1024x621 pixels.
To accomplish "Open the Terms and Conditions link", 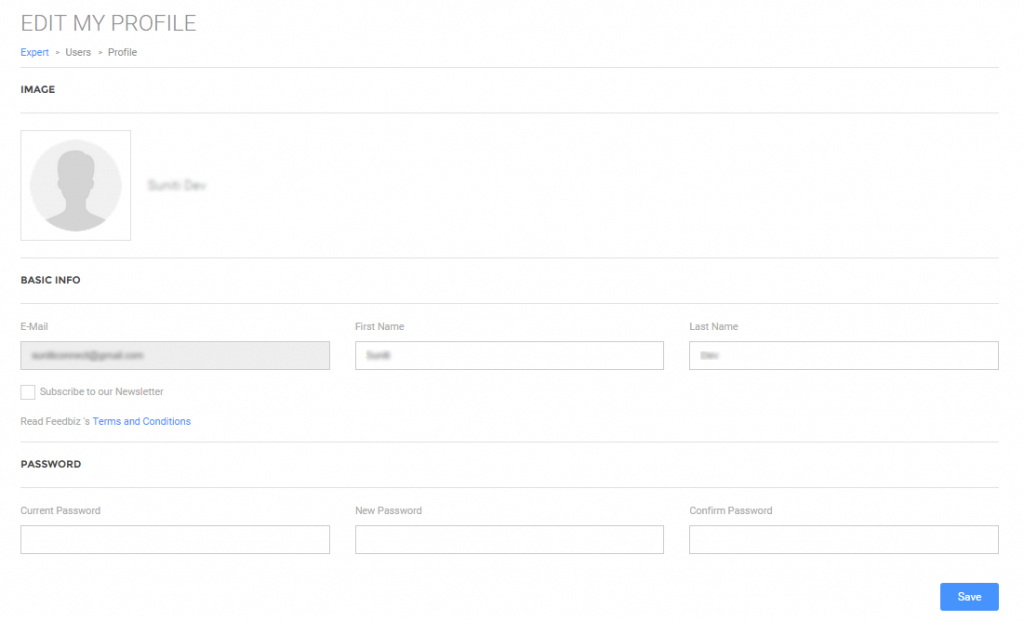I will coord(142,421).
